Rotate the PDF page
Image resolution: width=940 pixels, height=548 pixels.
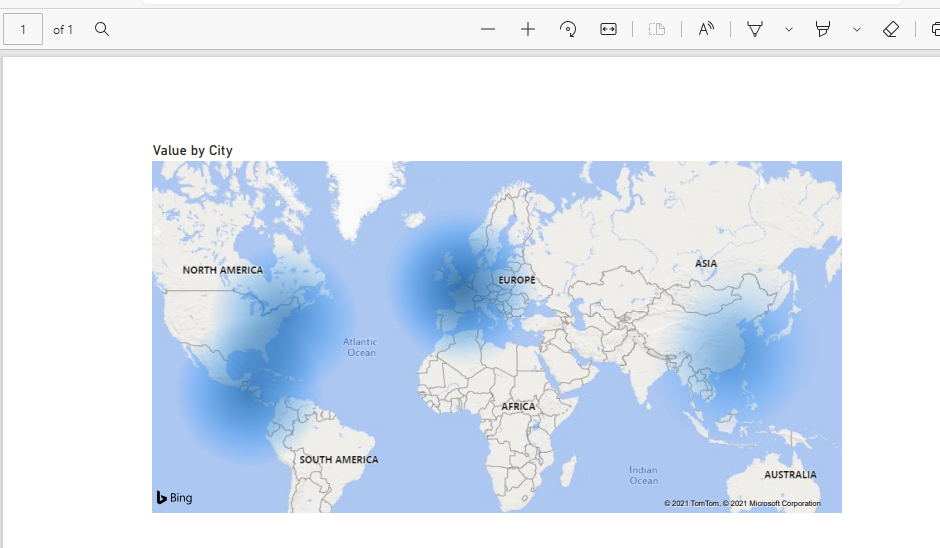click(x=568, y=29)
